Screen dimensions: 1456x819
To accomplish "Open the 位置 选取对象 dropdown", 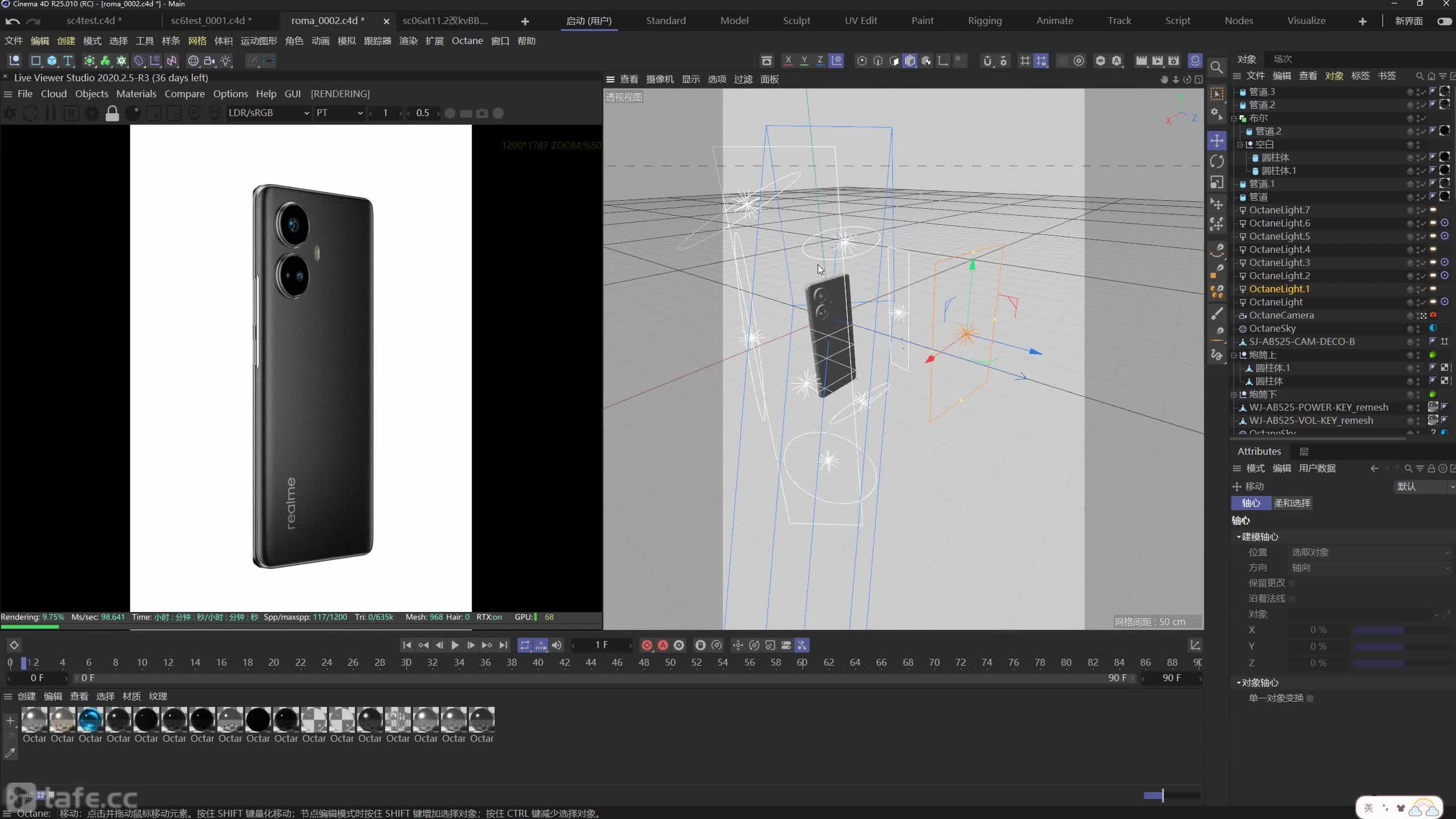I will (x=1370, y=552).
